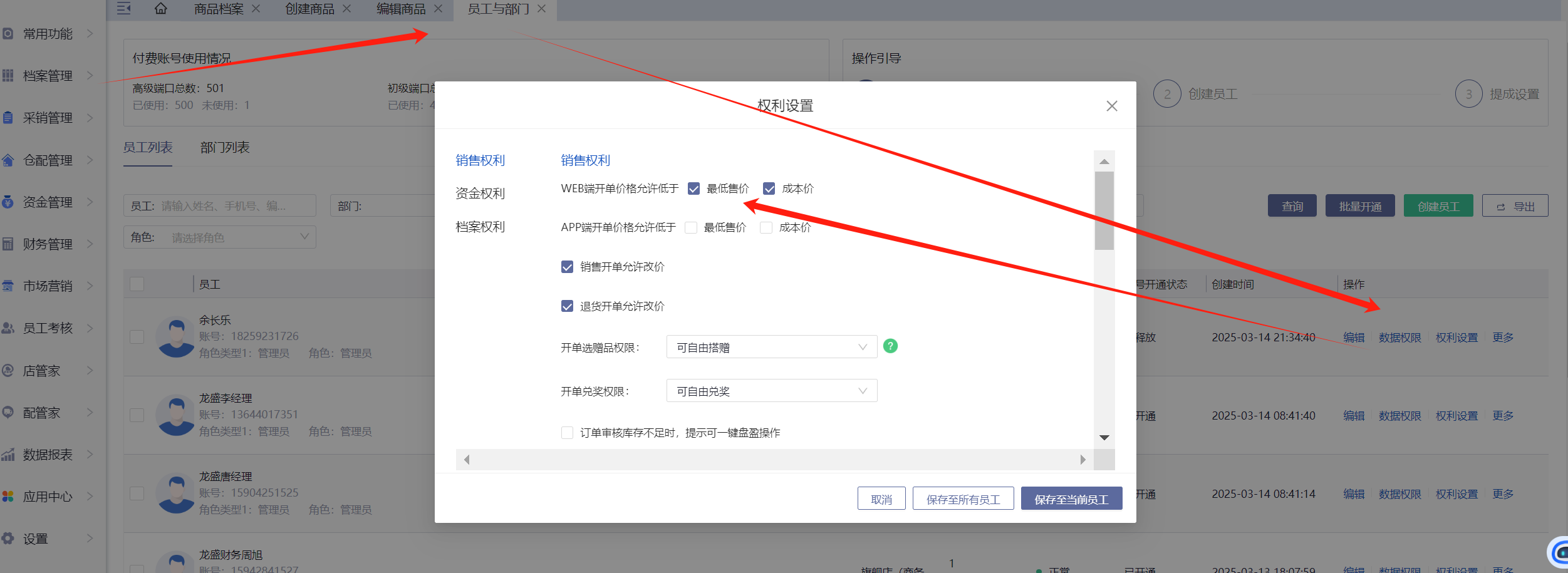Image resolution: width=1568 pixels, height=573 pixels.
Task: Click the home icon in tab bar
Action: coord(161,9)
